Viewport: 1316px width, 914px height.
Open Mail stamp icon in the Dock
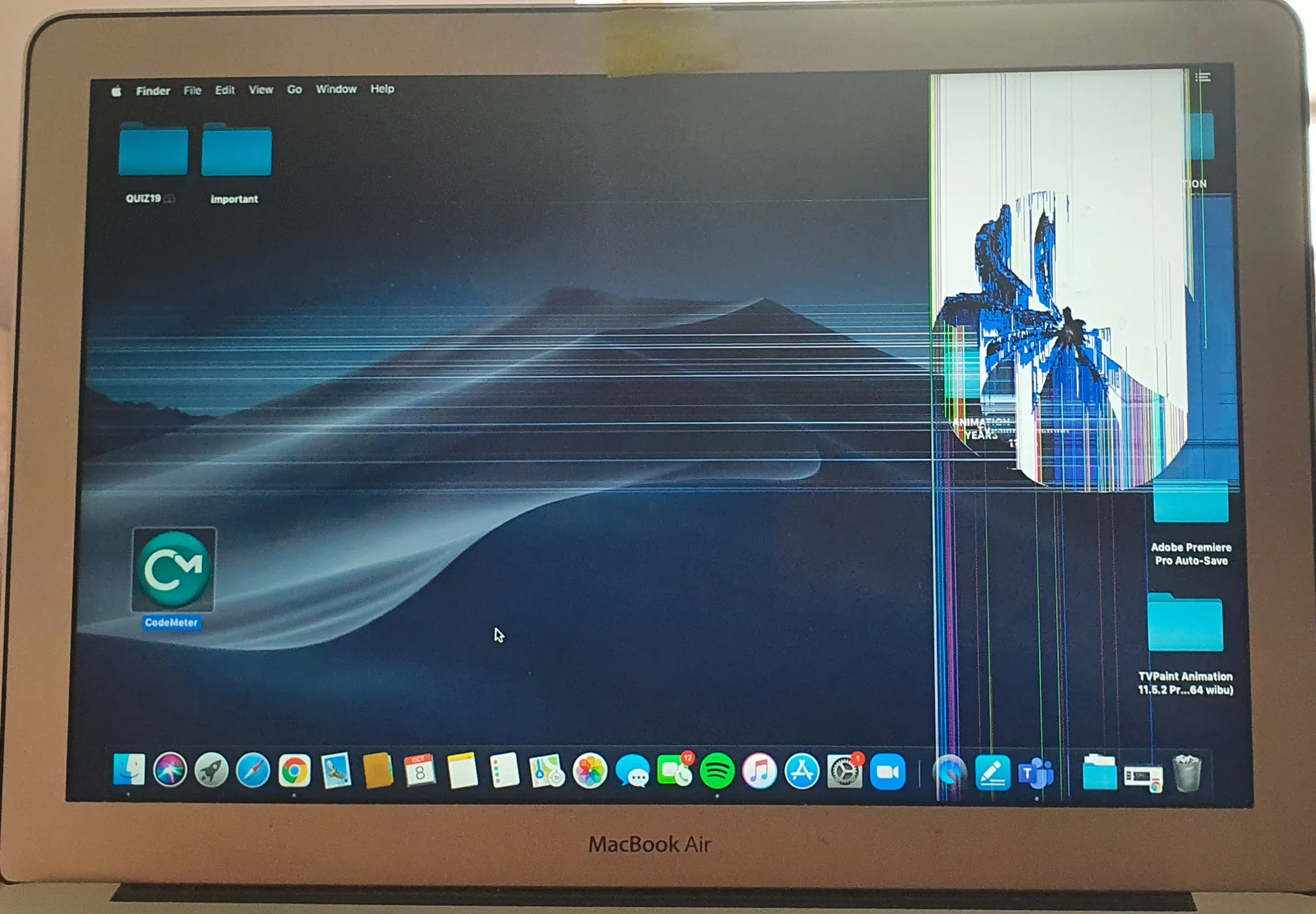pos(336,770)
